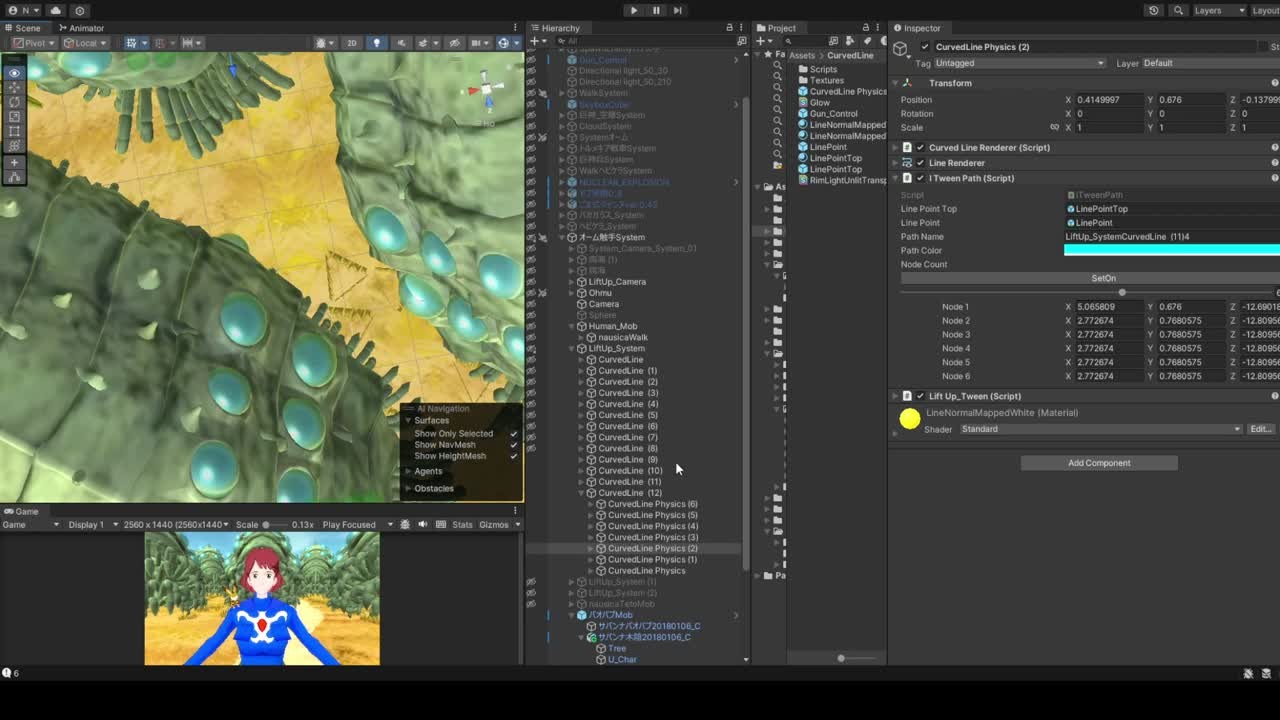
Task: Click the global Search magnifier icon
Action: click(1179, 10)
